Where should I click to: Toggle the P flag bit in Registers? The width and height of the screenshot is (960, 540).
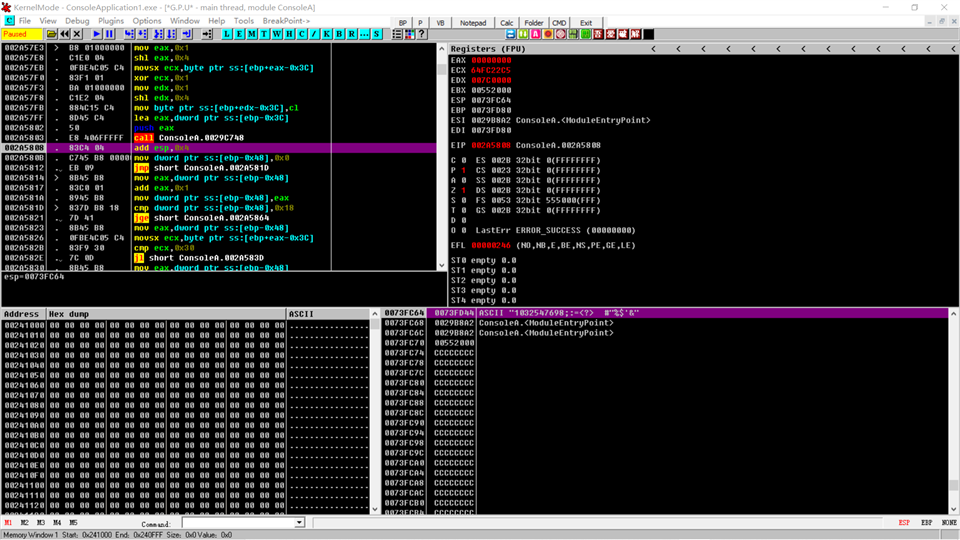[463, 169]
